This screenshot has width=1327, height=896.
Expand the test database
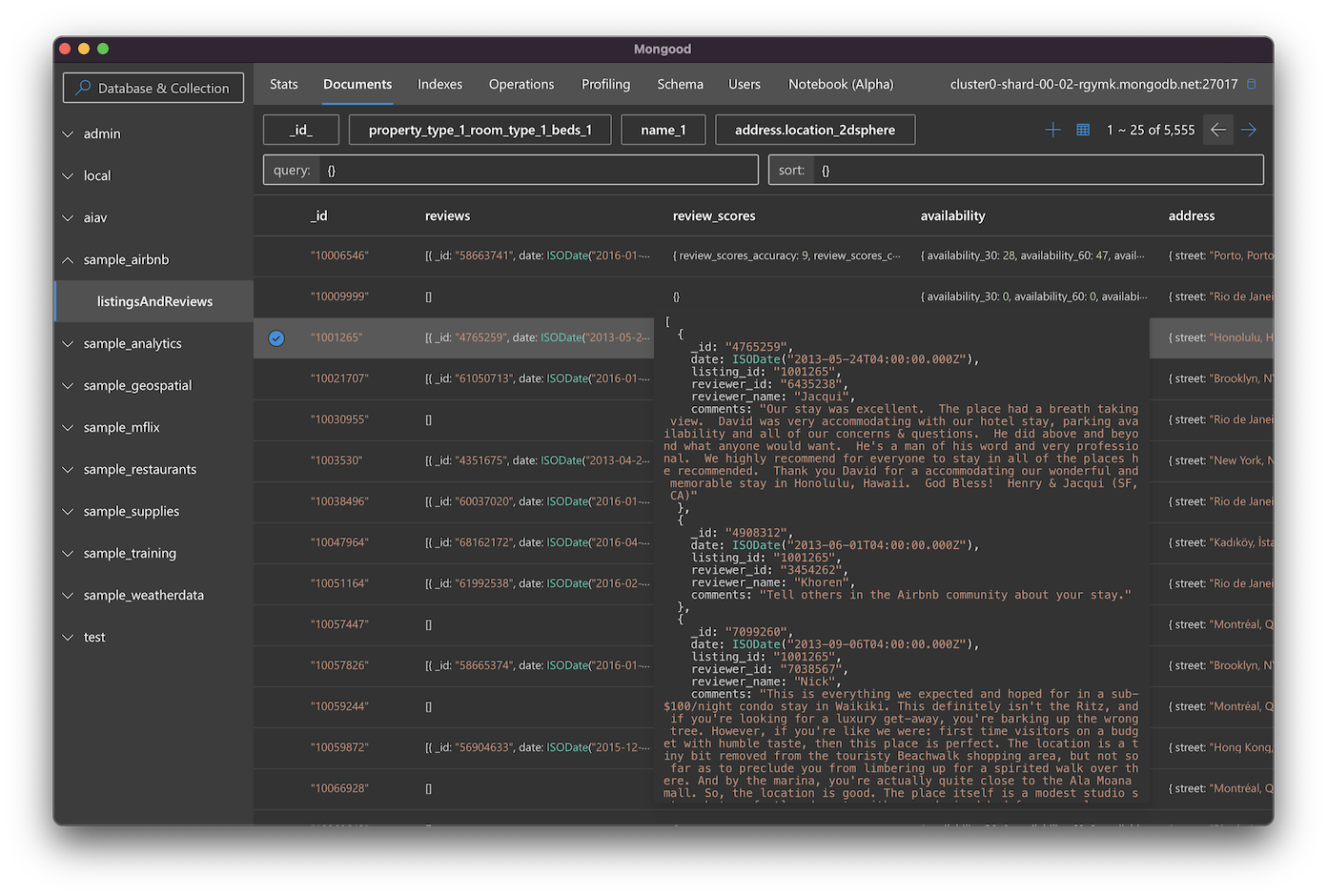68,637
